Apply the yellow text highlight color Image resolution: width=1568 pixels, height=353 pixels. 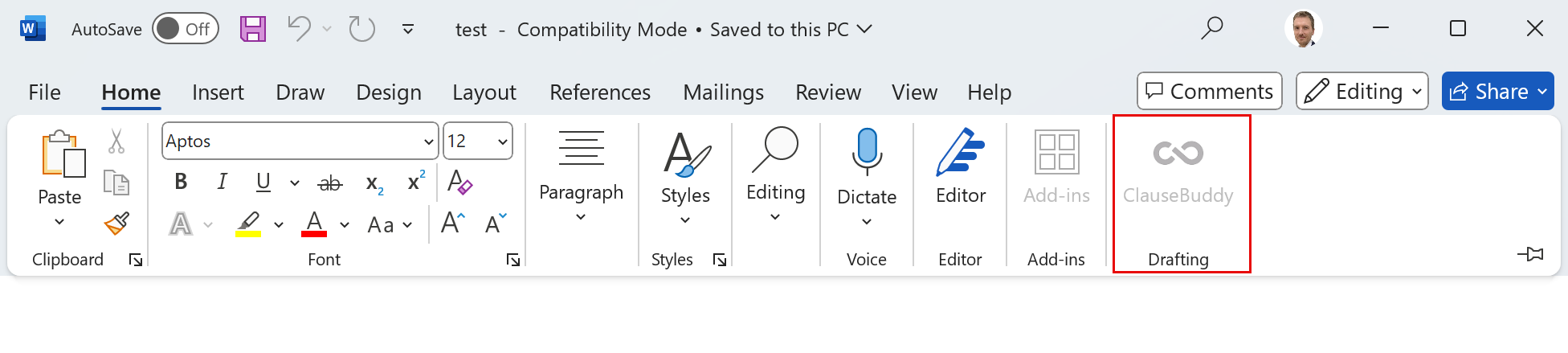click(x=248, y=224)
